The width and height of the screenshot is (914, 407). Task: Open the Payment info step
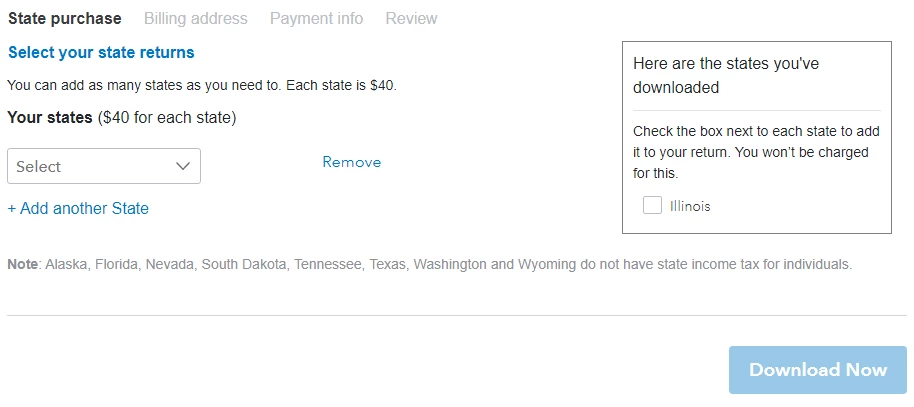317,19
